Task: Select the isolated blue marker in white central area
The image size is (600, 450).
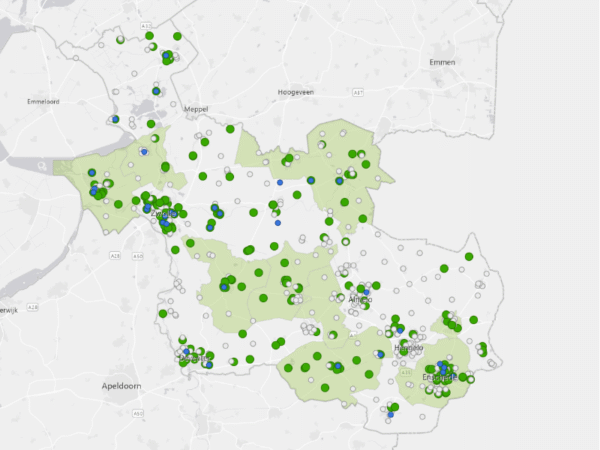Action: click(x=280, y=182)
